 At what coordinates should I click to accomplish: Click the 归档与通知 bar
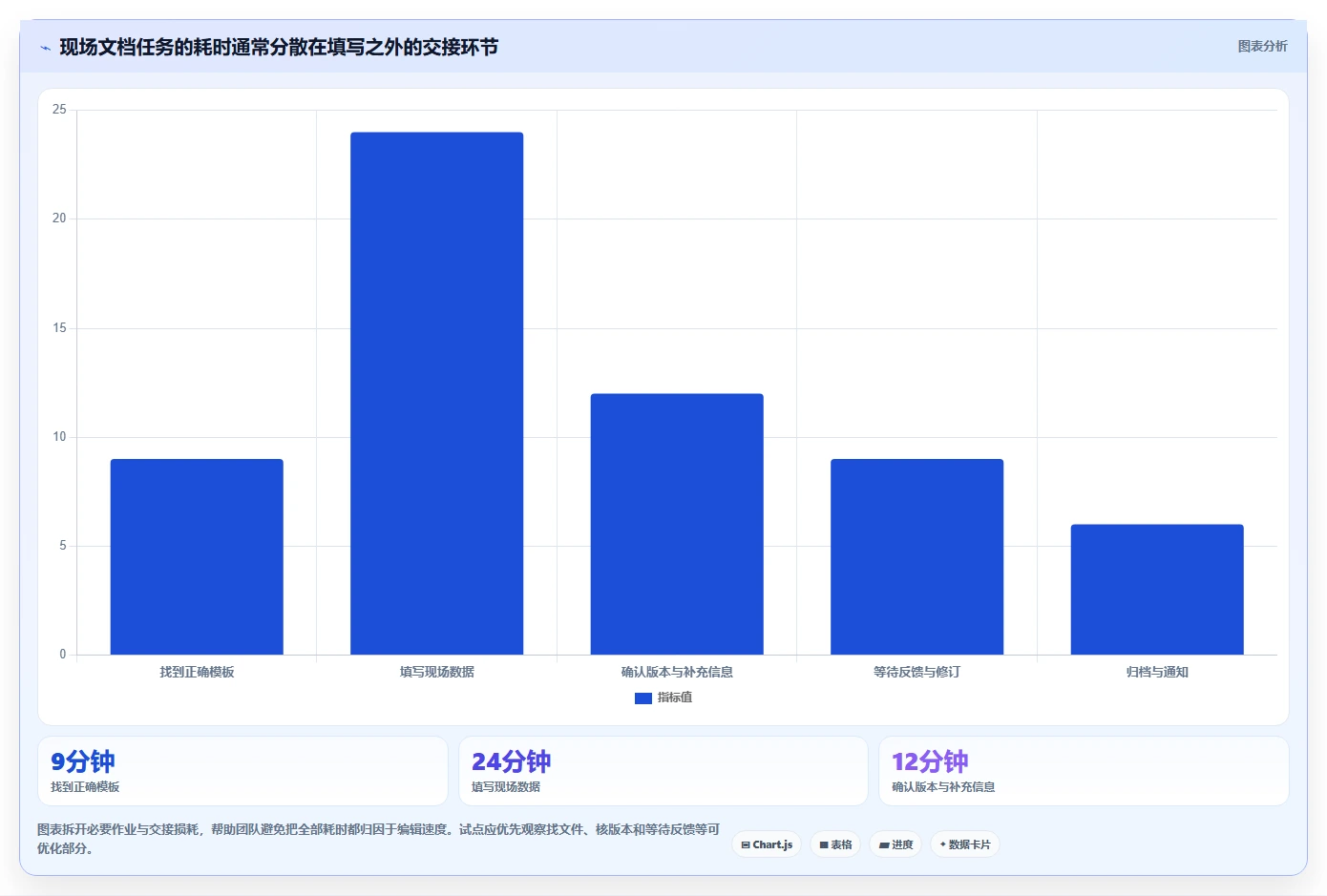(x=1157, y=590)
